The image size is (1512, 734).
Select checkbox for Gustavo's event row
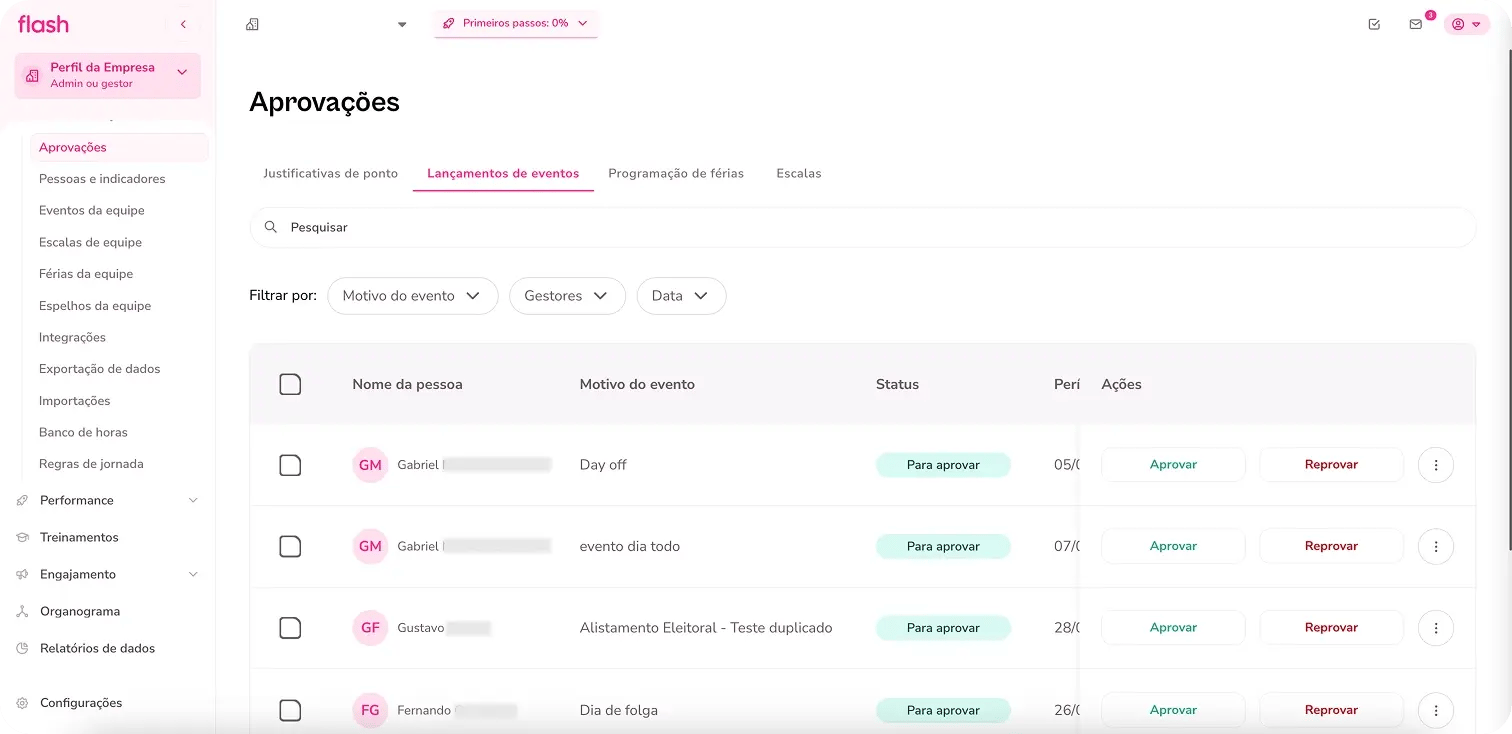point(290,628)
